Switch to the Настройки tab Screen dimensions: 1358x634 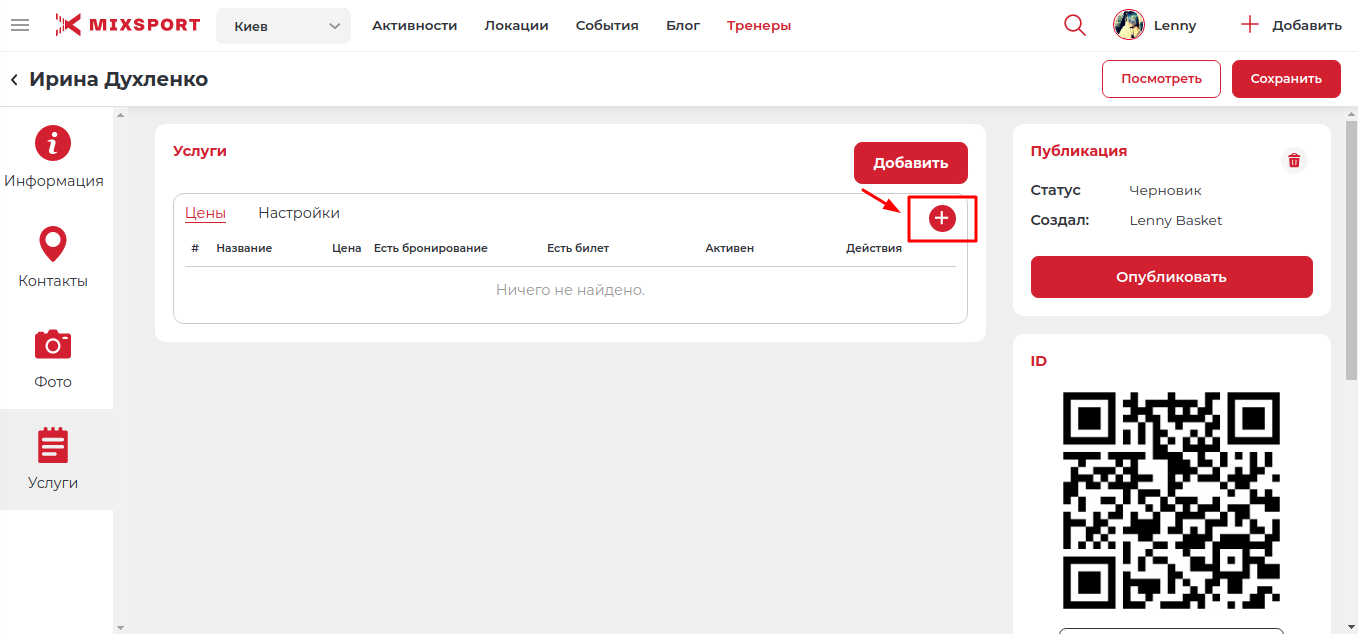click(299, 213)
